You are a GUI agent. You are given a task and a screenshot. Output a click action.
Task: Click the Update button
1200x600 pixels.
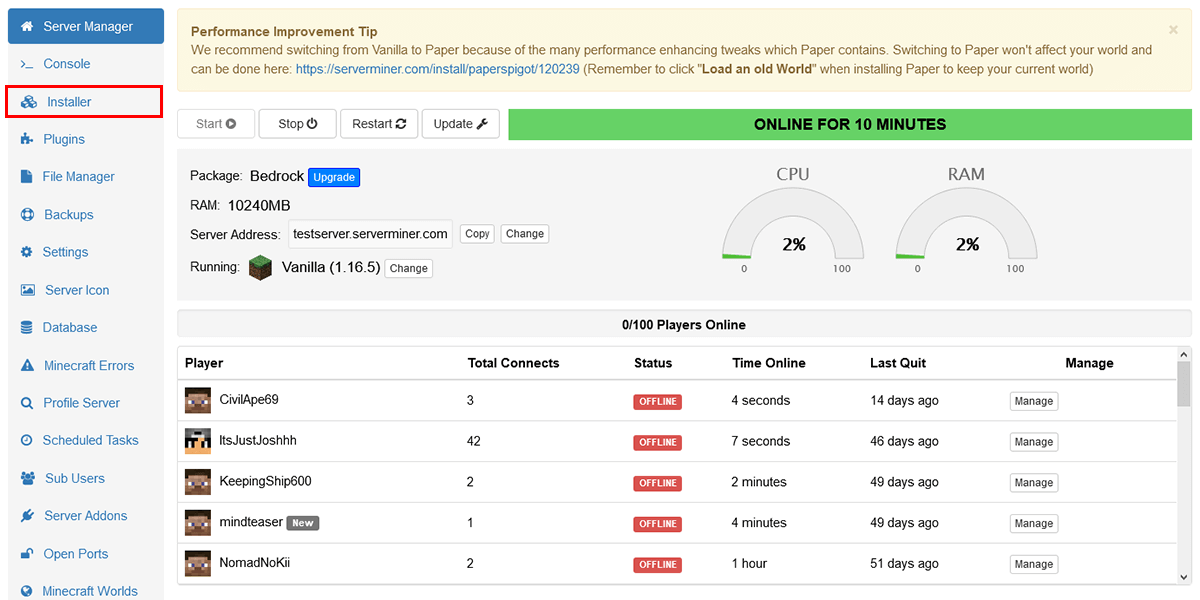point(460,124)
